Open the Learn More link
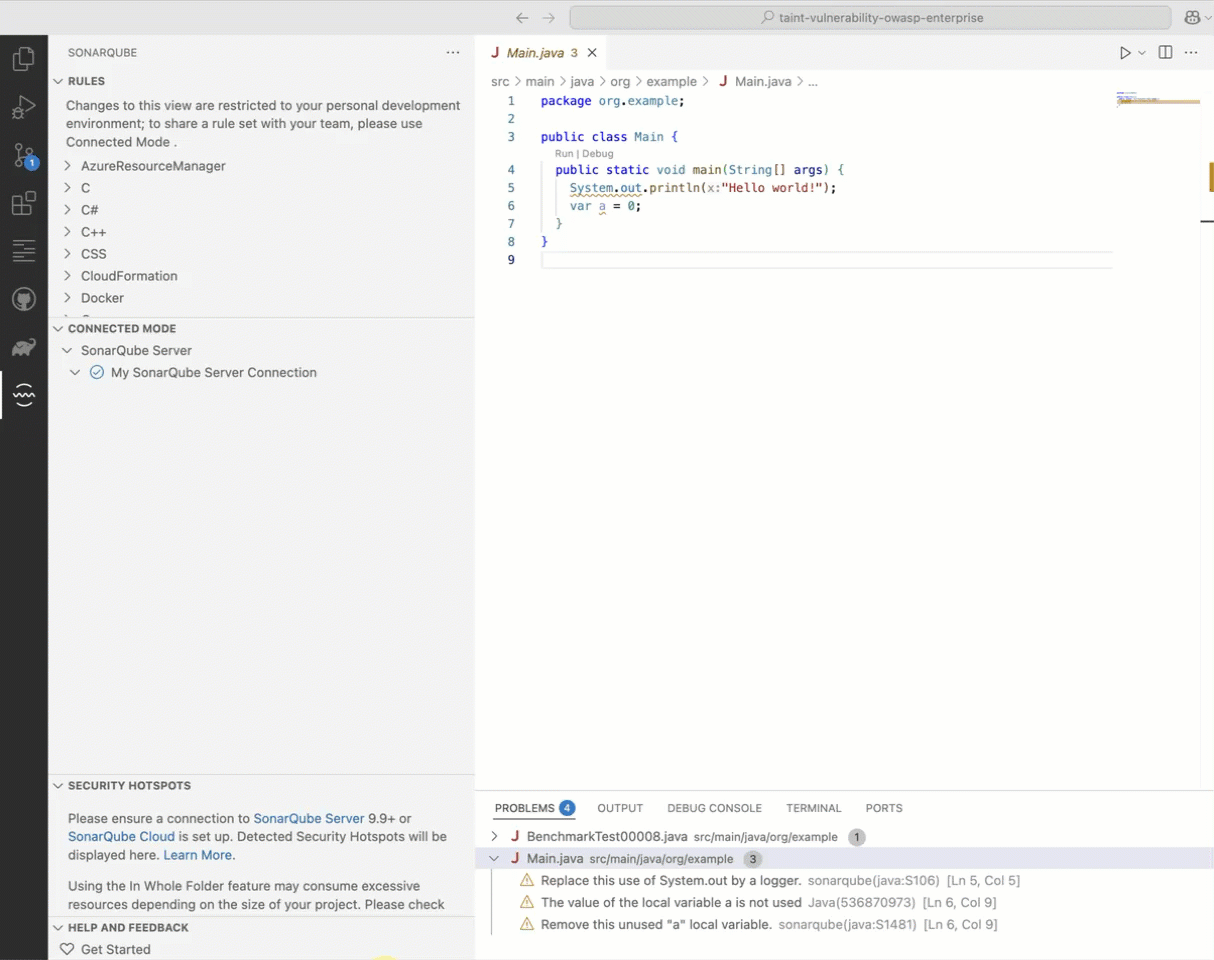This screenshot has width=1214, height=960. pos(197,855)
